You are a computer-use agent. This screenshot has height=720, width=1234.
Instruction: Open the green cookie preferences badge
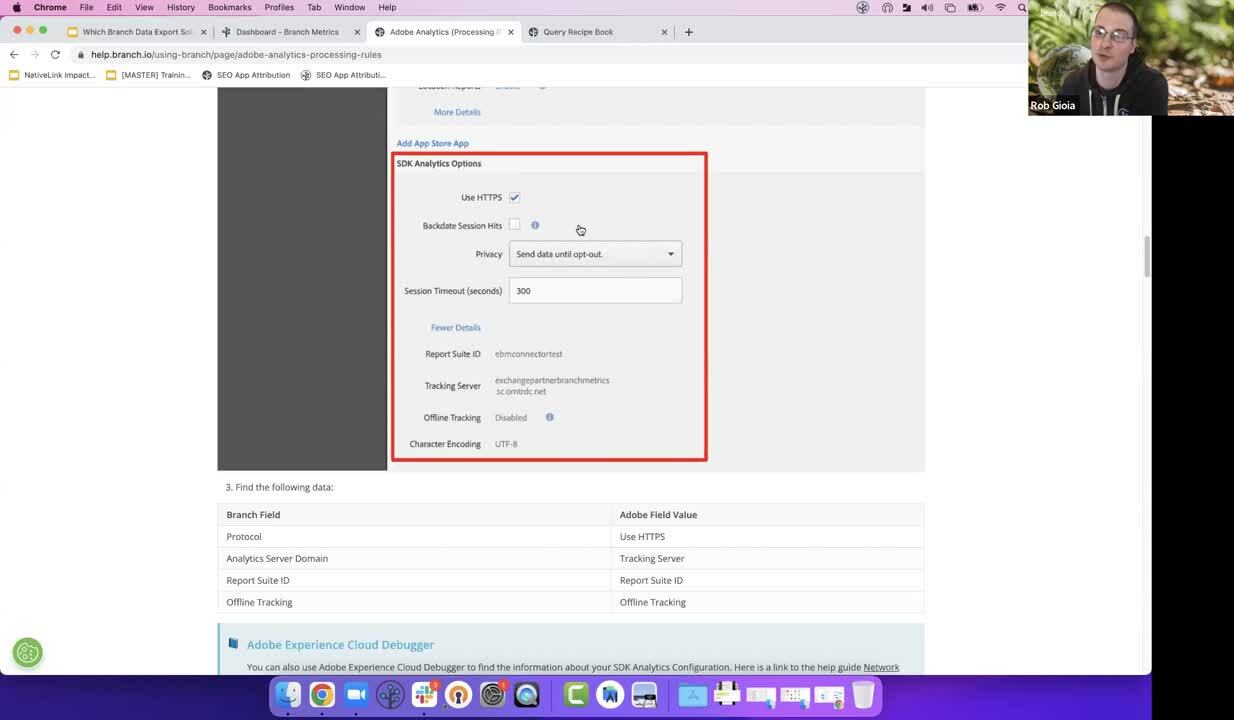pos(28,653)
